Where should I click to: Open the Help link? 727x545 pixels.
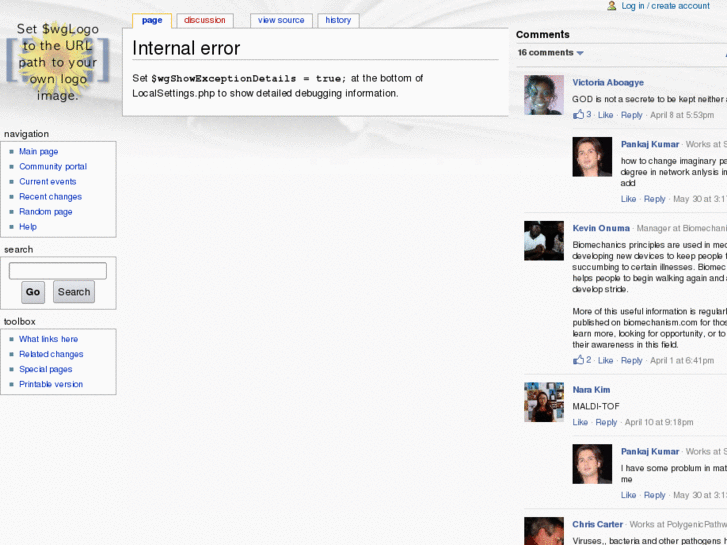pos(28,226)
